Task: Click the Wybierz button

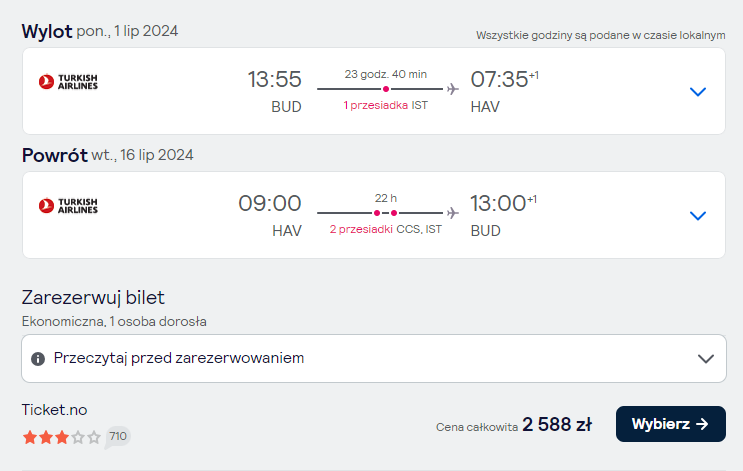Action: coord(671,424)
